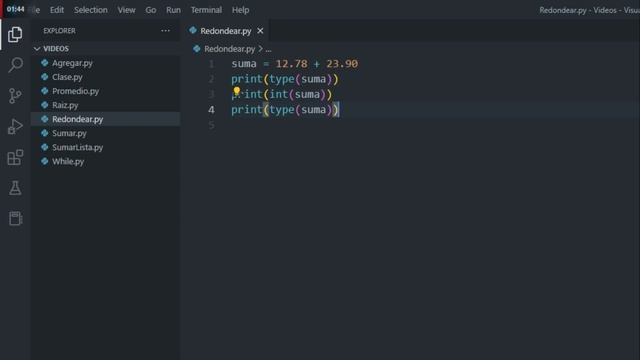Image resolution: width=640 pixels, height=360 pixels.
Task: Open the Selection menu
Action: [x=91, y=10]
